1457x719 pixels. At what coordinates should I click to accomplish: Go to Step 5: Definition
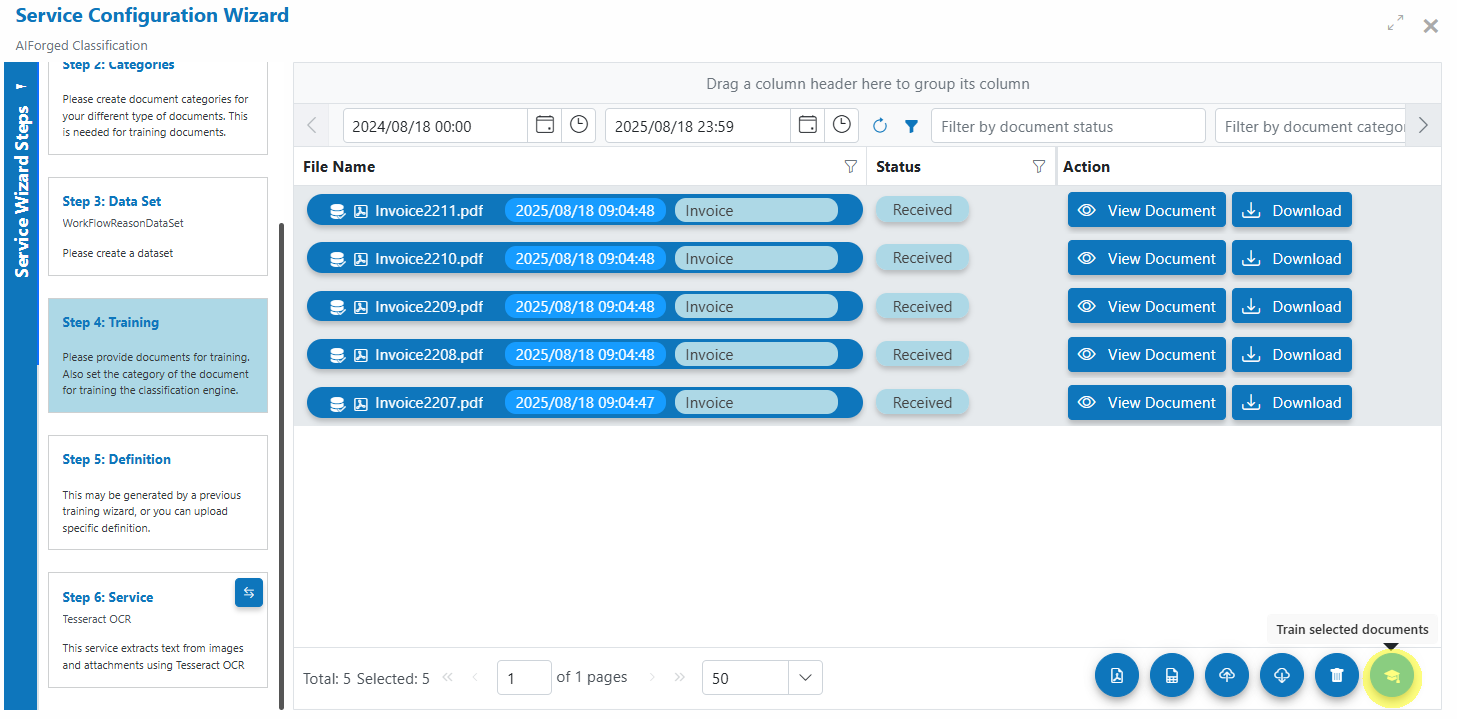(158, 492)
